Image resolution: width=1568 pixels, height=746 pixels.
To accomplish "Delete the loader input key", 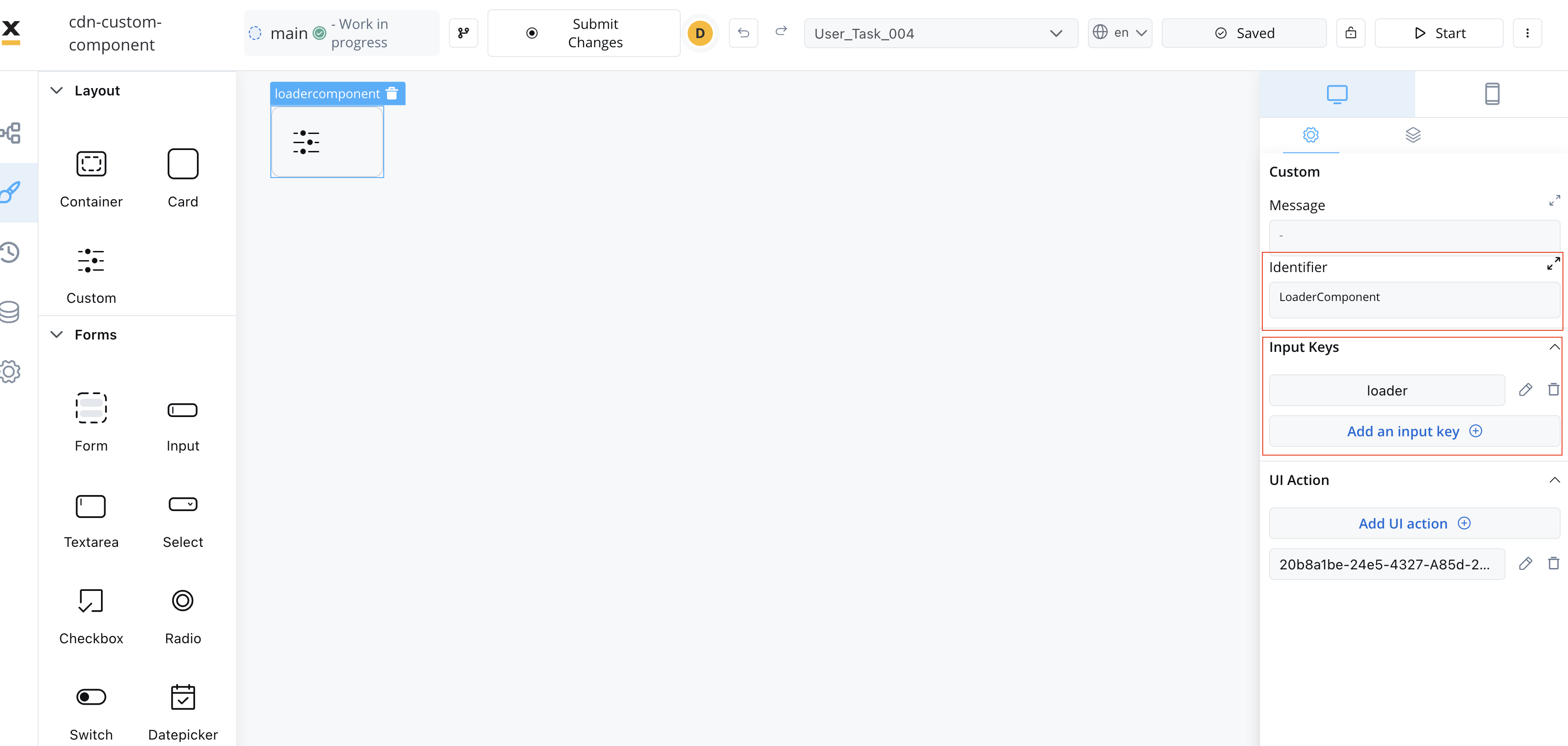I will (x=1554, y=390).
